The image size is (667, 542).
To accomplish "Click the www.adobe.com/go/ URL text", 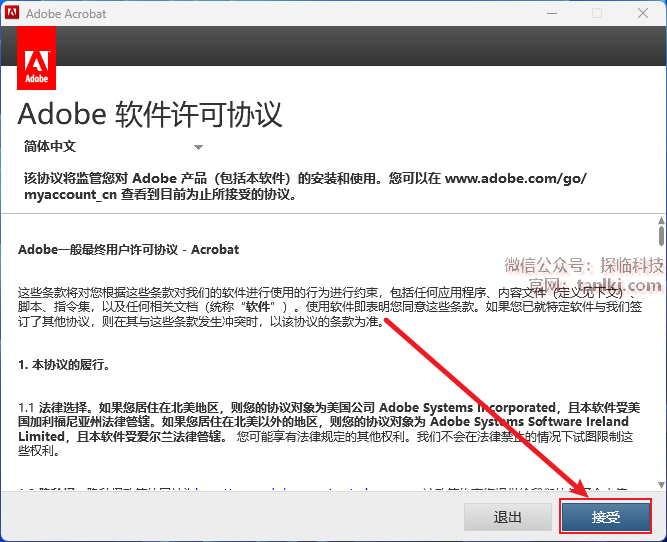I will 516,178.
